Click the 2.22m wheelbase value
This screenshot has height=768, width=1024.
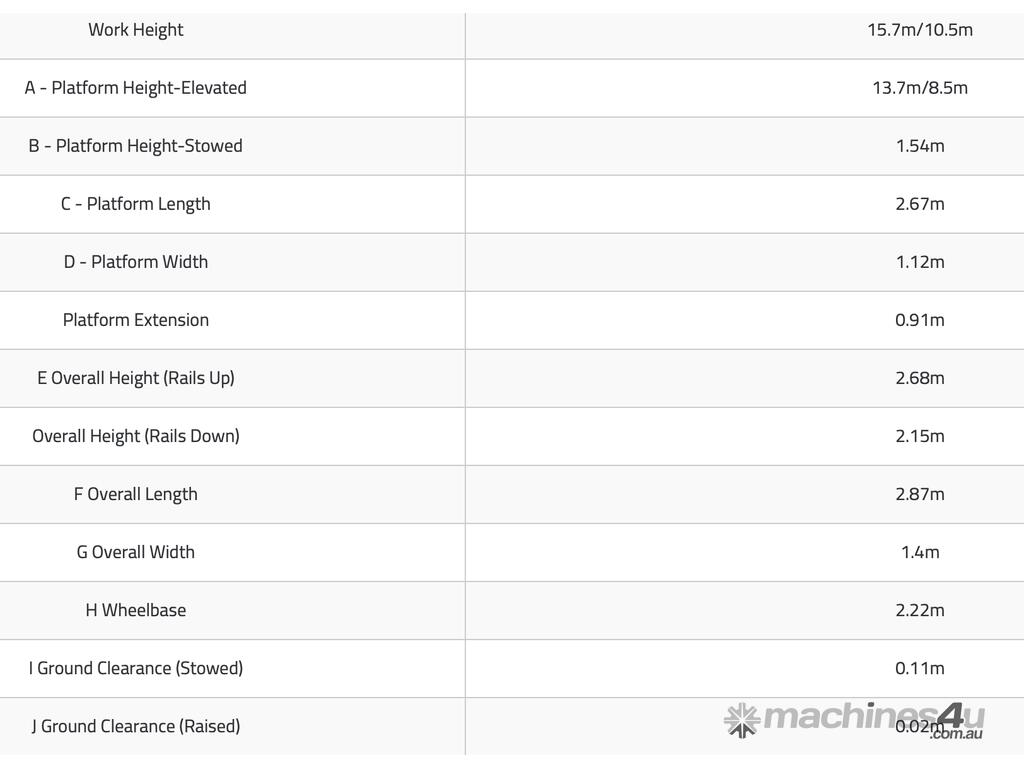(920, 609)
